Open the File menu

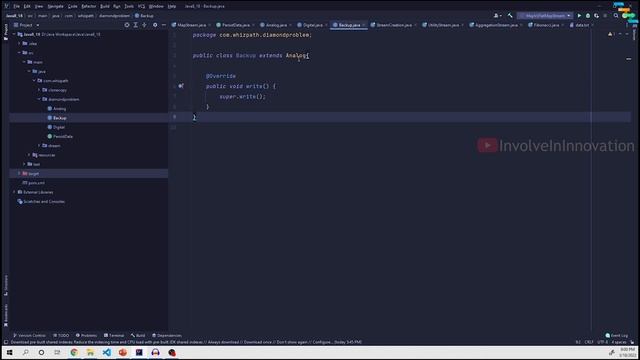(16, 6)
